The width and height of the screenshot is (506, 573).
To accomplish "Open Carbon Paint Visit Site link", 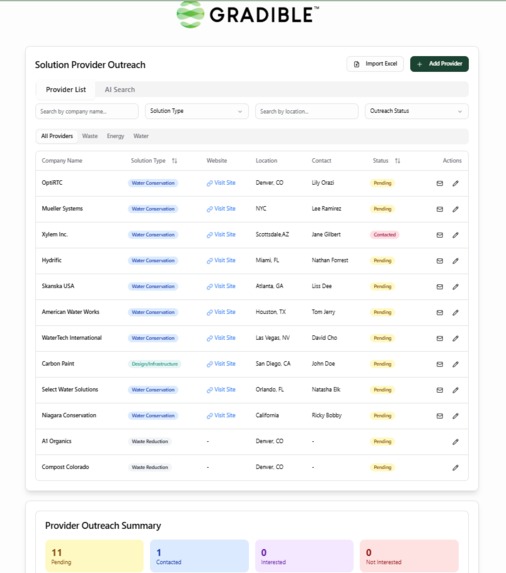I will [x=221, y=364].
